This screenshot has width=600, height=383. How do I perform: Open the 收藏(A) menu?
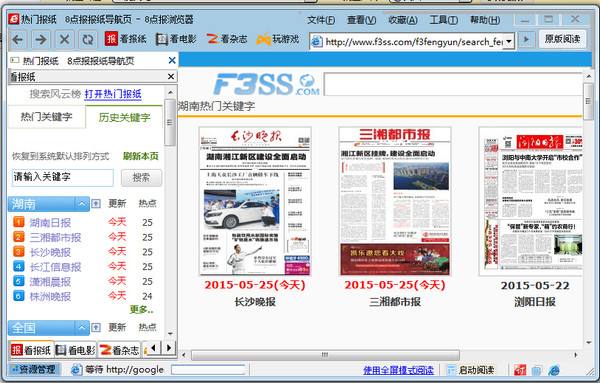pyautogui.click(x=403, y=20)
